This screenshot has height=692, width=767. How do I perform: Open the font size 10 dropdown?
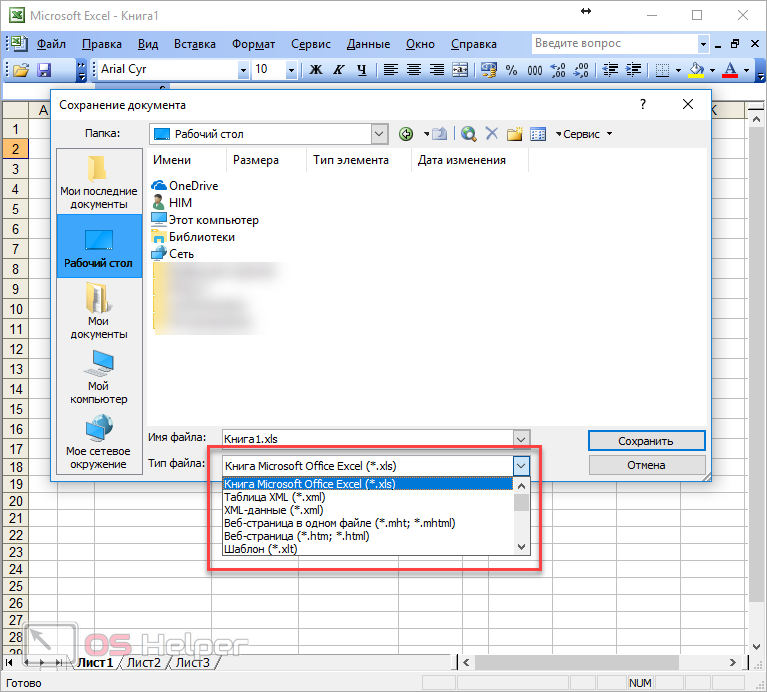[291, 70]
